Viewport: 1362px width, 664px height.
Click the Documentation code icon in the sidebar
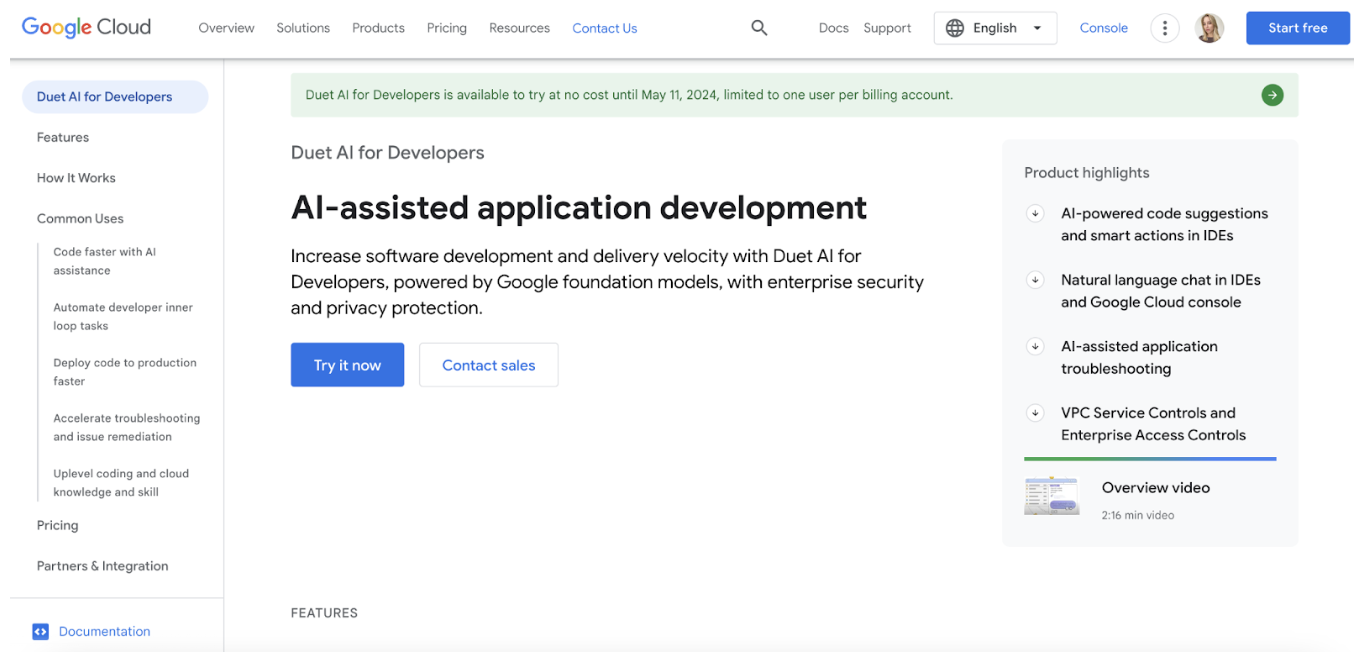click(x=40, y=631)
